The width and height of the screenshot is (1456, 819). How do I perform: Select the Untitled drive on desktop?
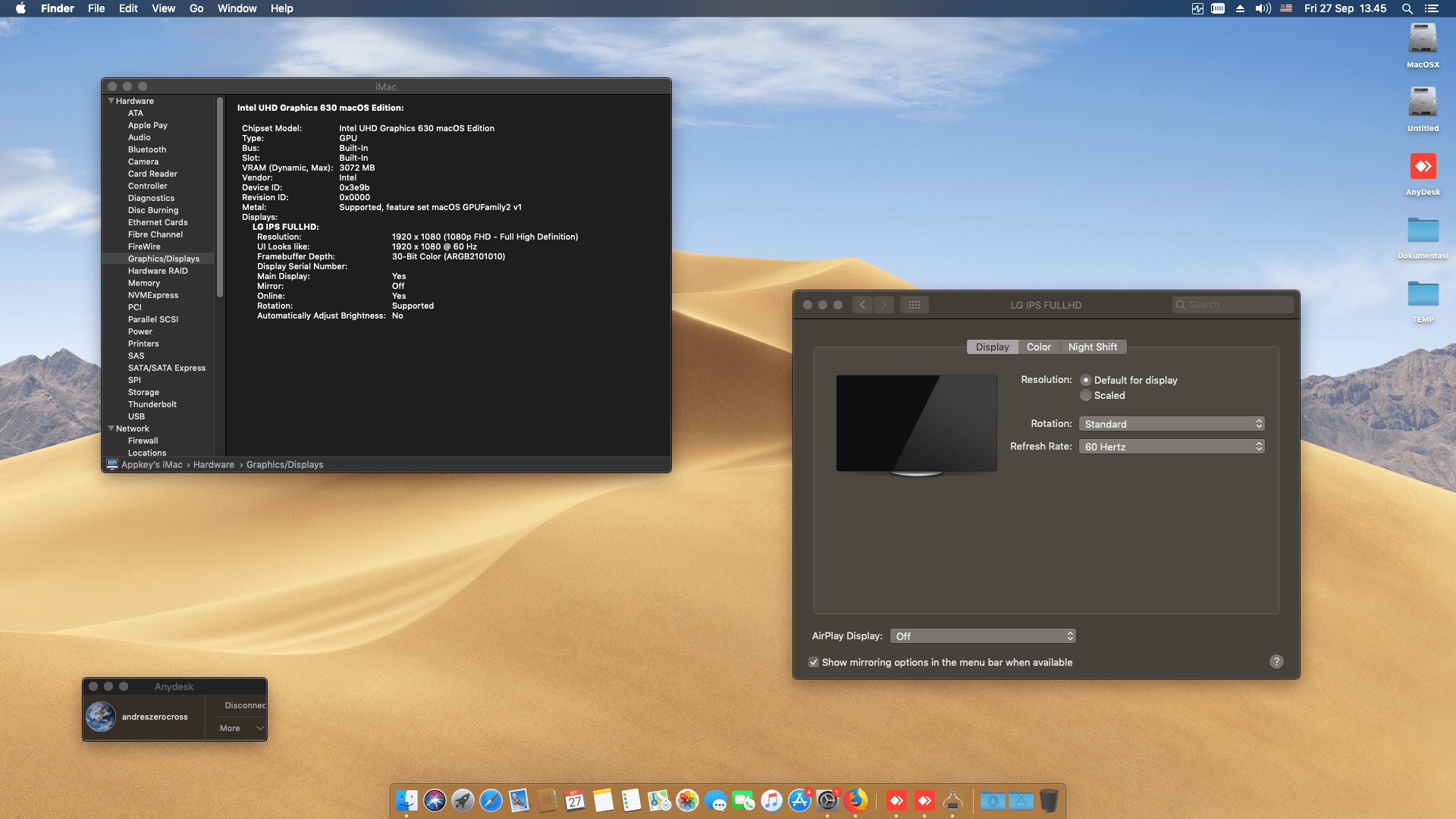tap(1423, 110)
